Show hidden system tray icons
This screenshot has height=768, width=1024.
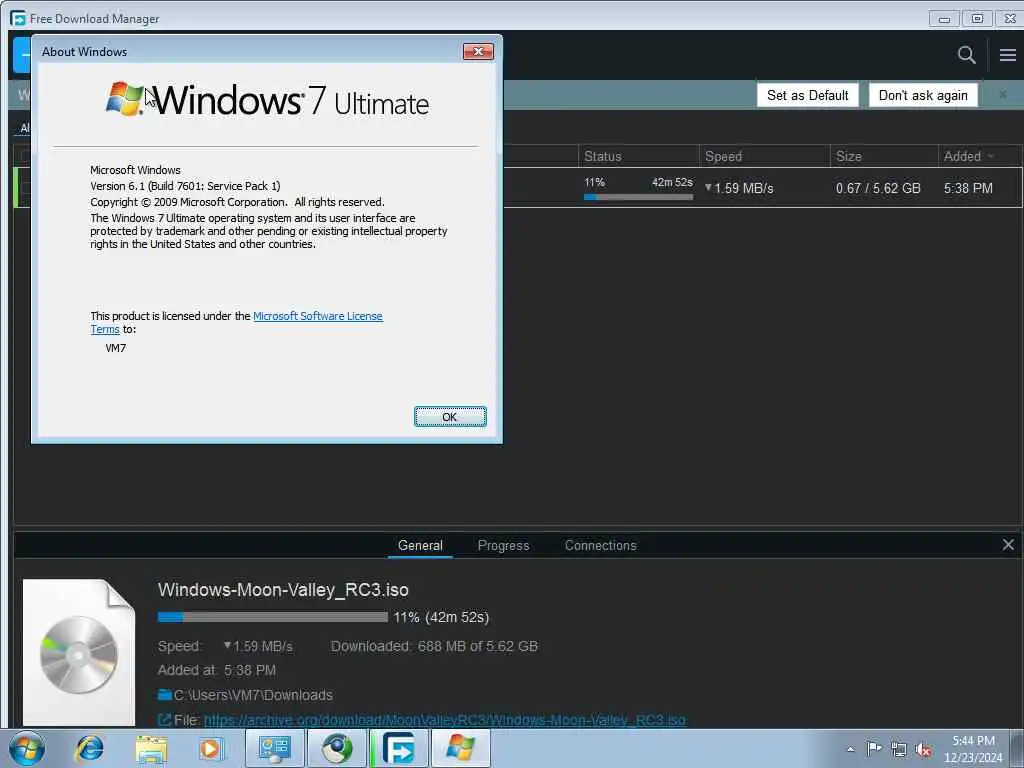[x=850, y=750]
